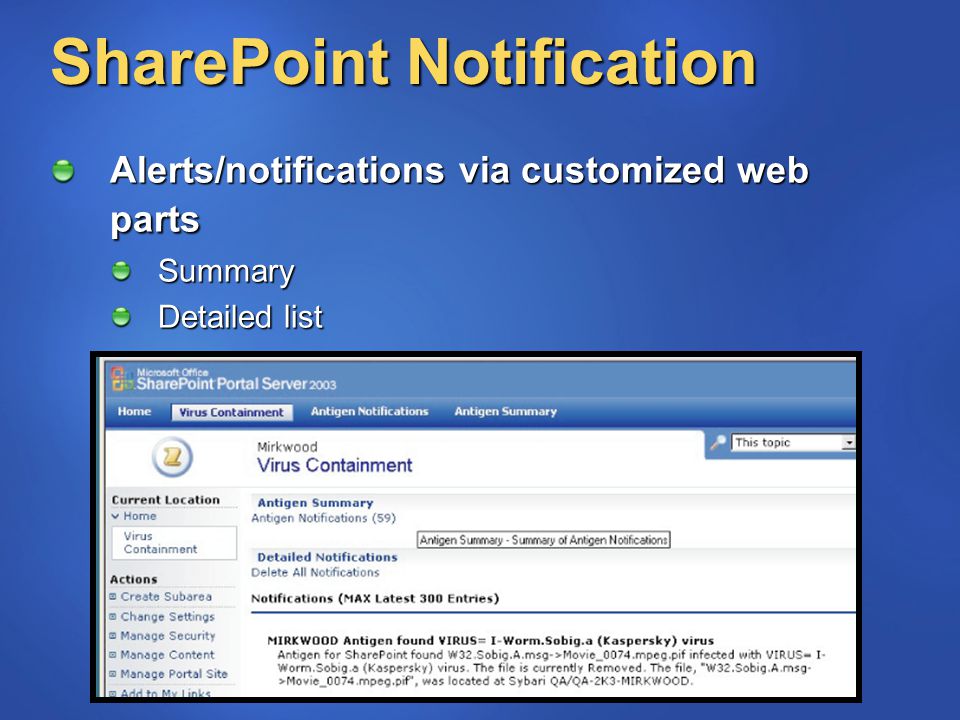The width and height of the screenshot is (960, 720).
Task: Click the Create Subarea bullet icon
Action: point(113,596)
